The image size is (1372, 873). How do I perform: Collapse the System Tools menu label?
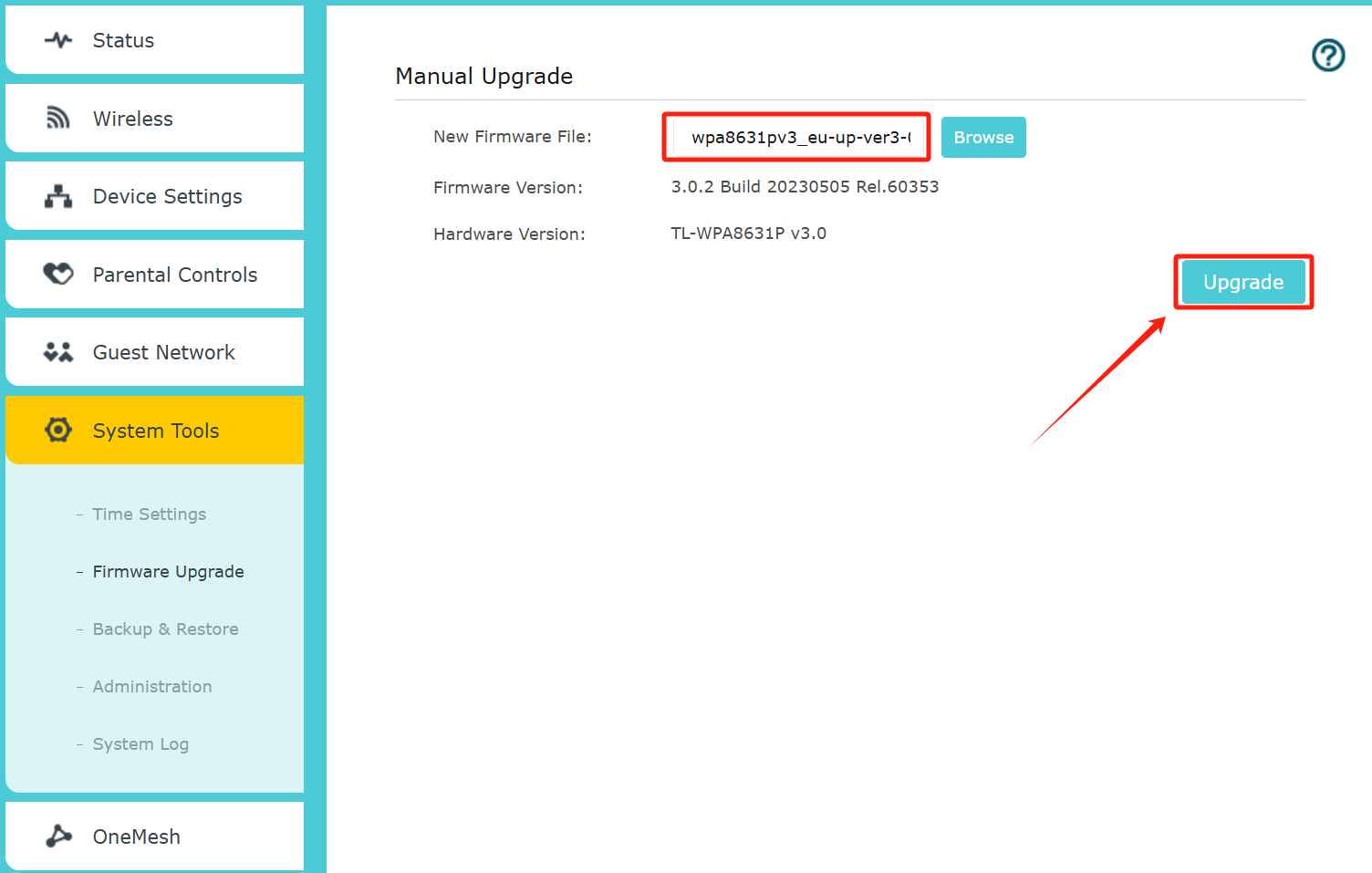(x=156, y=431)
